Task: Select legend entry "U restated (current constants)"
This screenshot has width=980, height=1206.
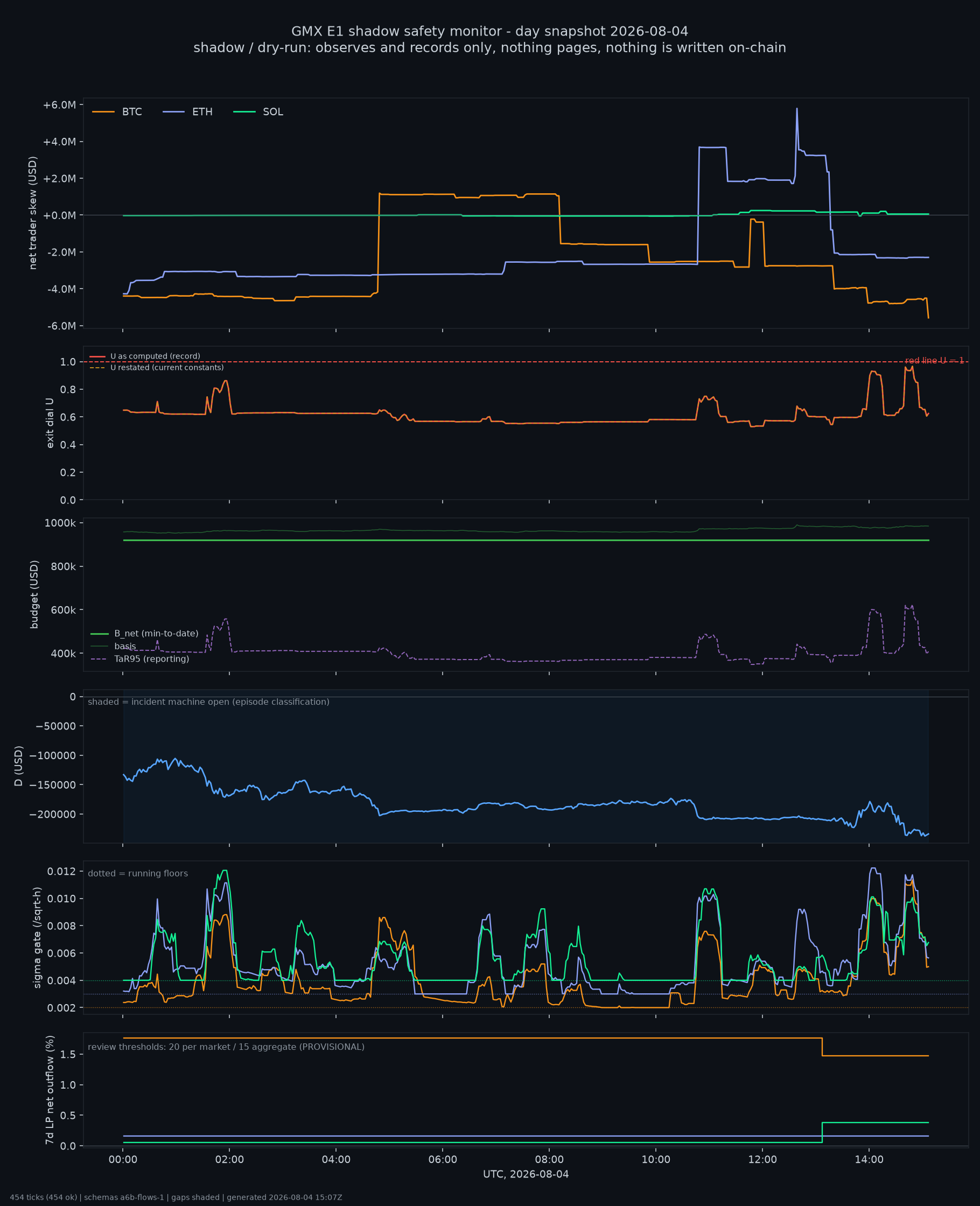Action: (167, 368)
